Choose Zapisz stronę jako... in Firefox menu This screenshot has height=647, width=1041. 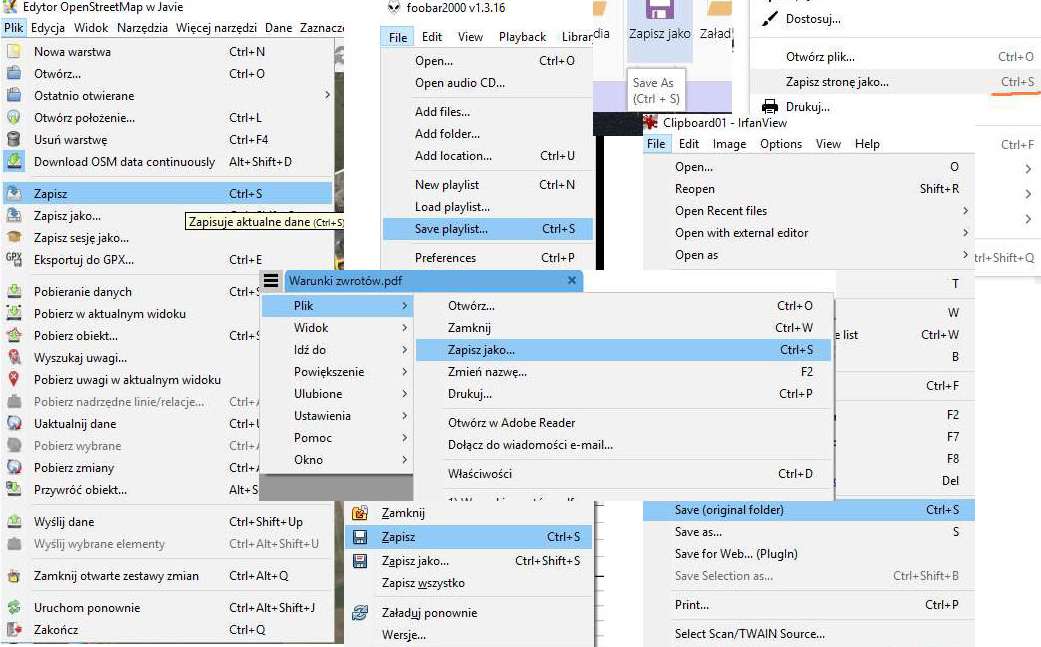coord(895,82)
